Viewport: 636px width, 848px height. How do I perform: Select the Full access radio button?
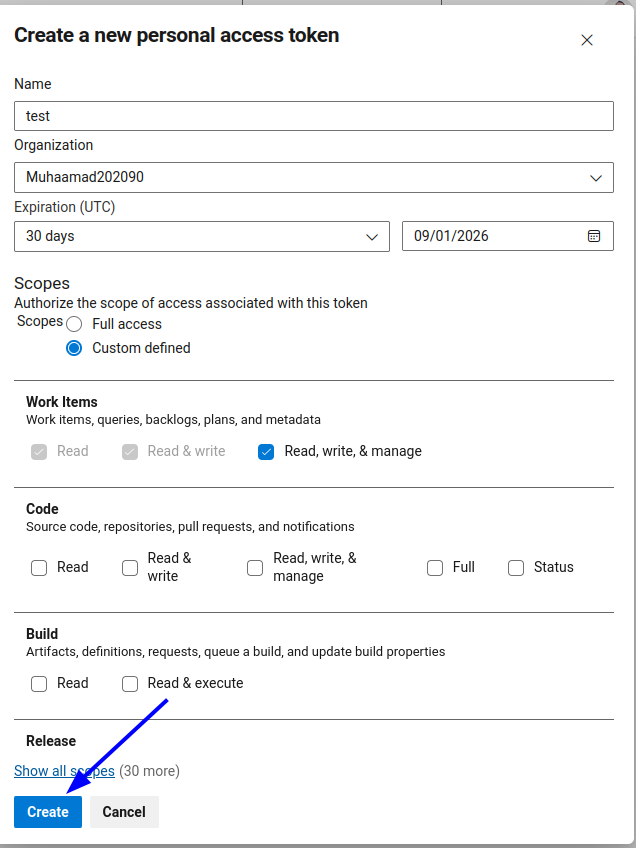coord(74,324)
